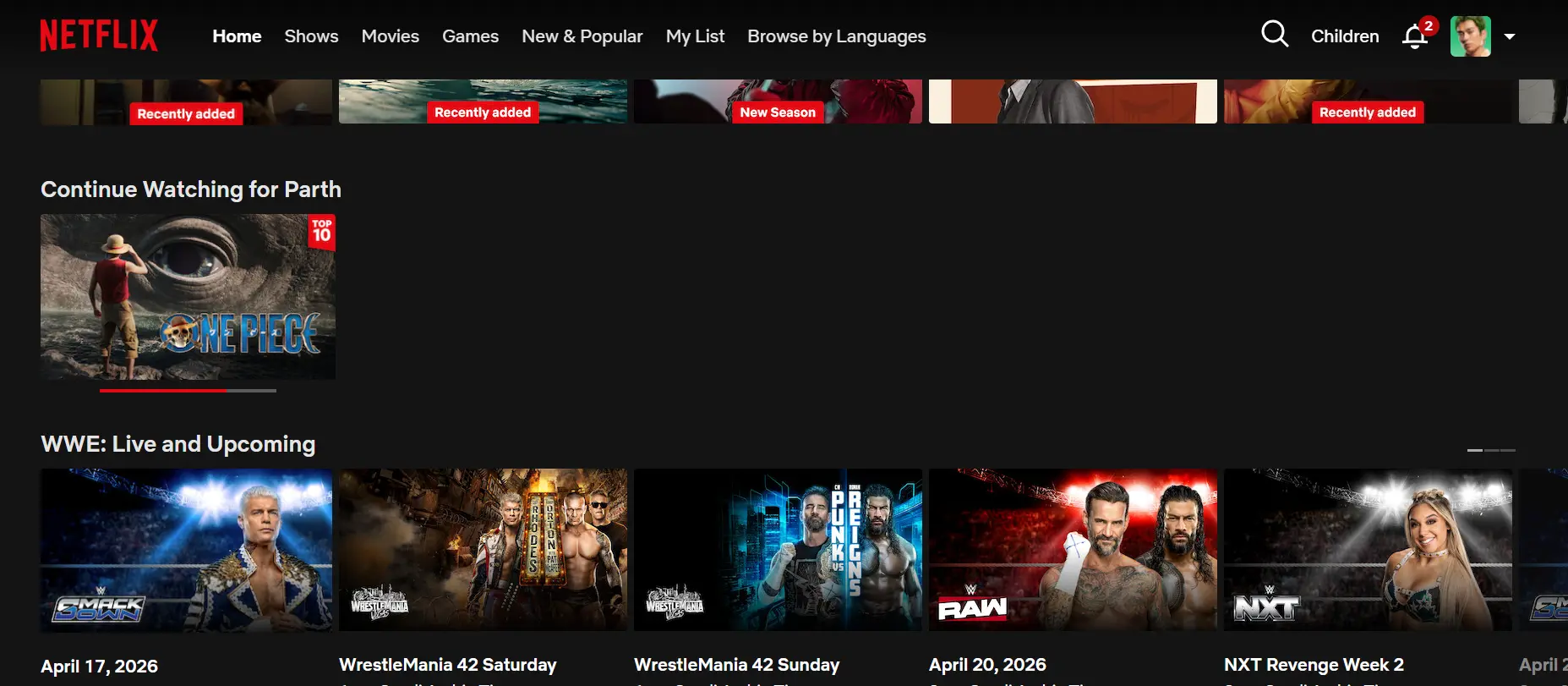Click the 'April 17, 2026' title text

click(99, 667)
